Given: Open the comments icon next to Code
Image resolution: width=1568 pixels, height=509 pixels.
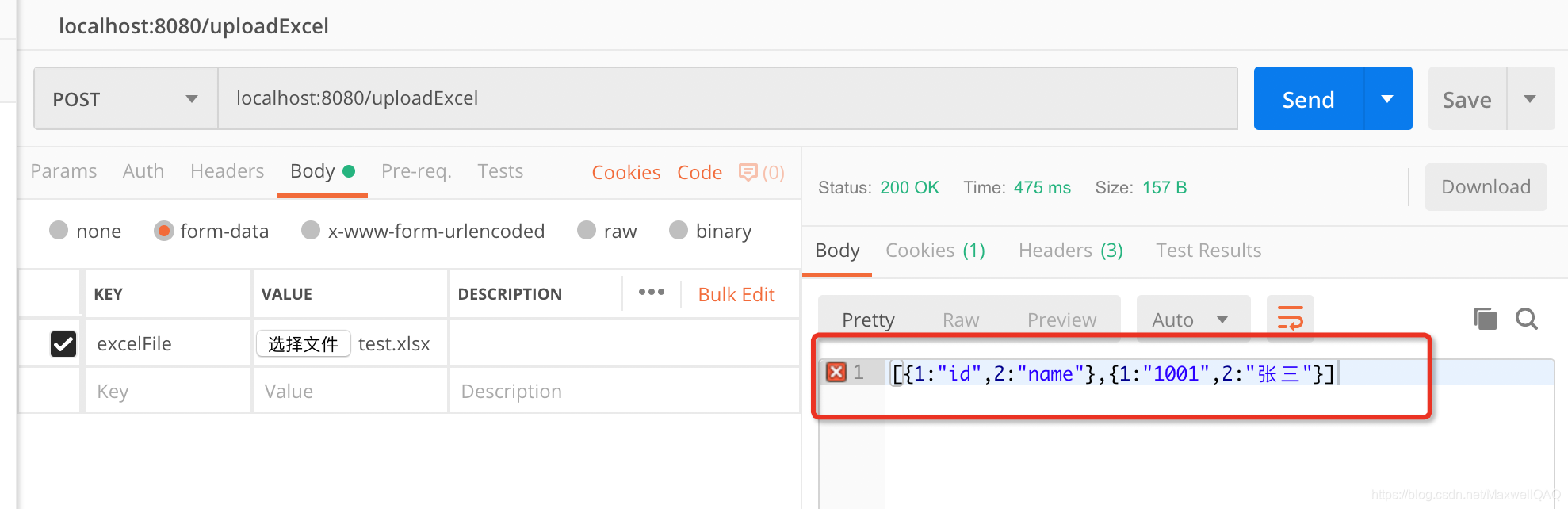Looking at the screenshot, I should point(748,172).
